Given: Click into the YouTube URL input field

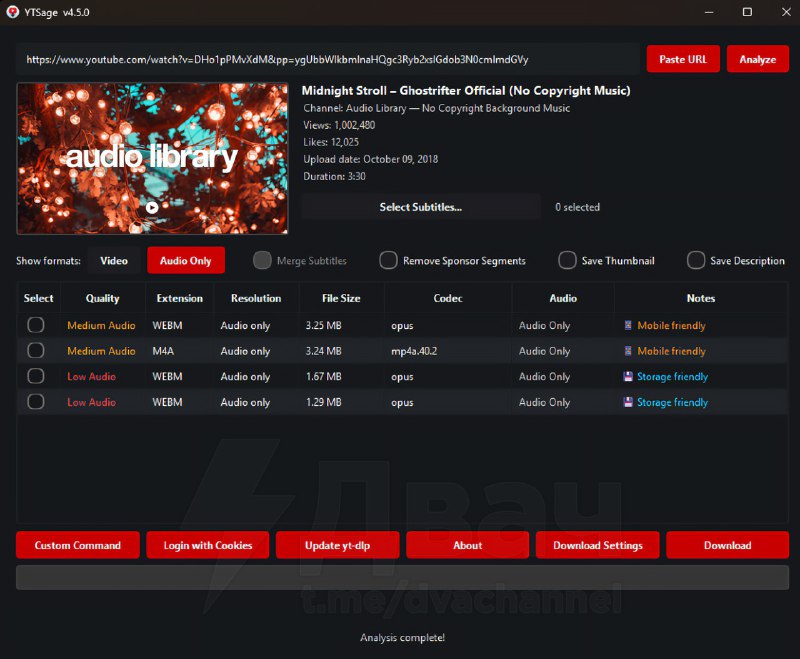Looking at the screenshot, I should pos(328,60).
